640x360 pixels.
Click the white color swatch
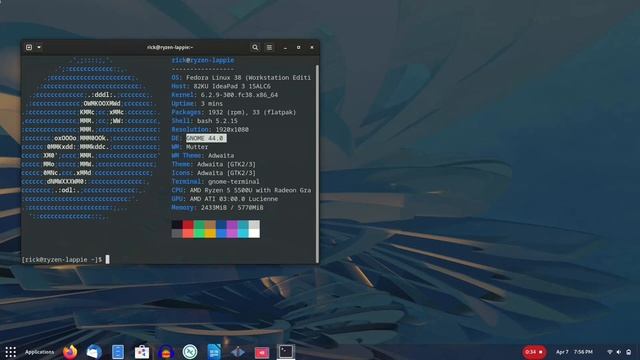click(254, 233)
